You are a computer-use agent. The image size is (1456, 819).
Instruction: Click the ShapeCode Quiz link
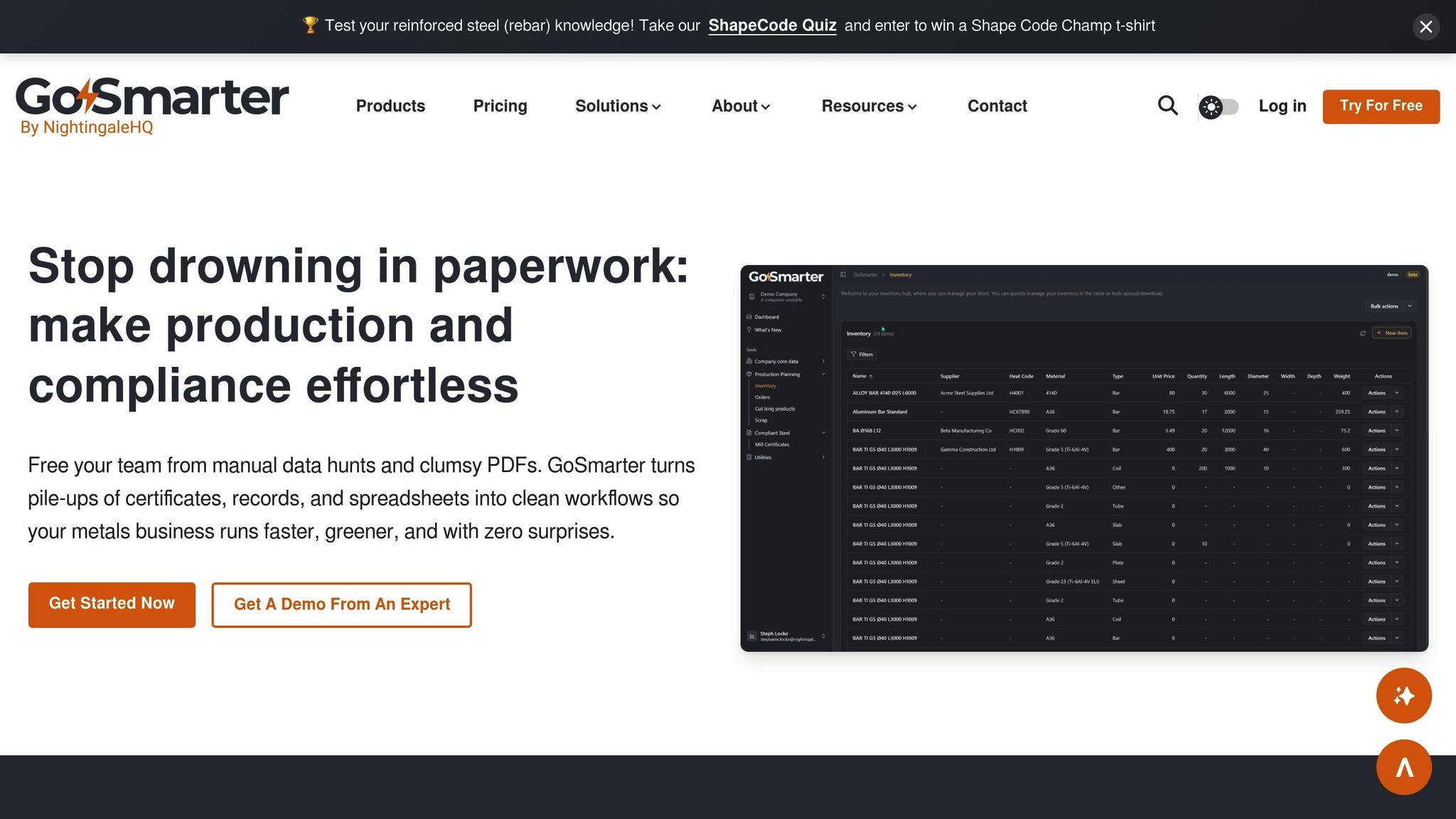[x=772, y=26]
